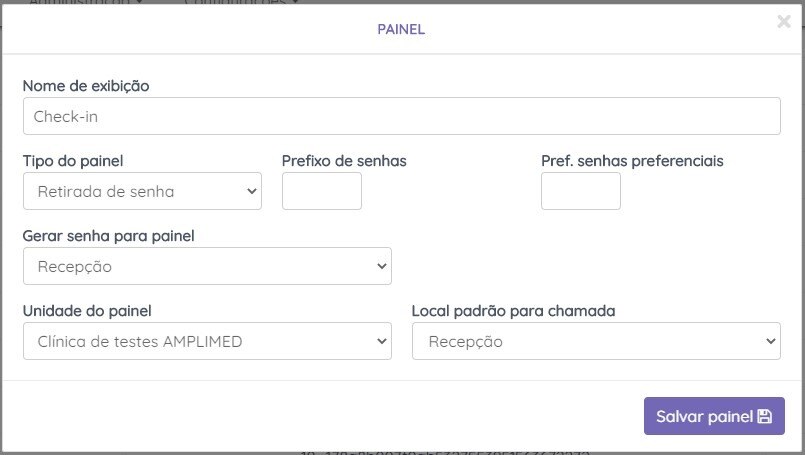Click the Prefixo de senhas label
The width and height of the screenshot is (805, 455).
[x=344, y=160]
